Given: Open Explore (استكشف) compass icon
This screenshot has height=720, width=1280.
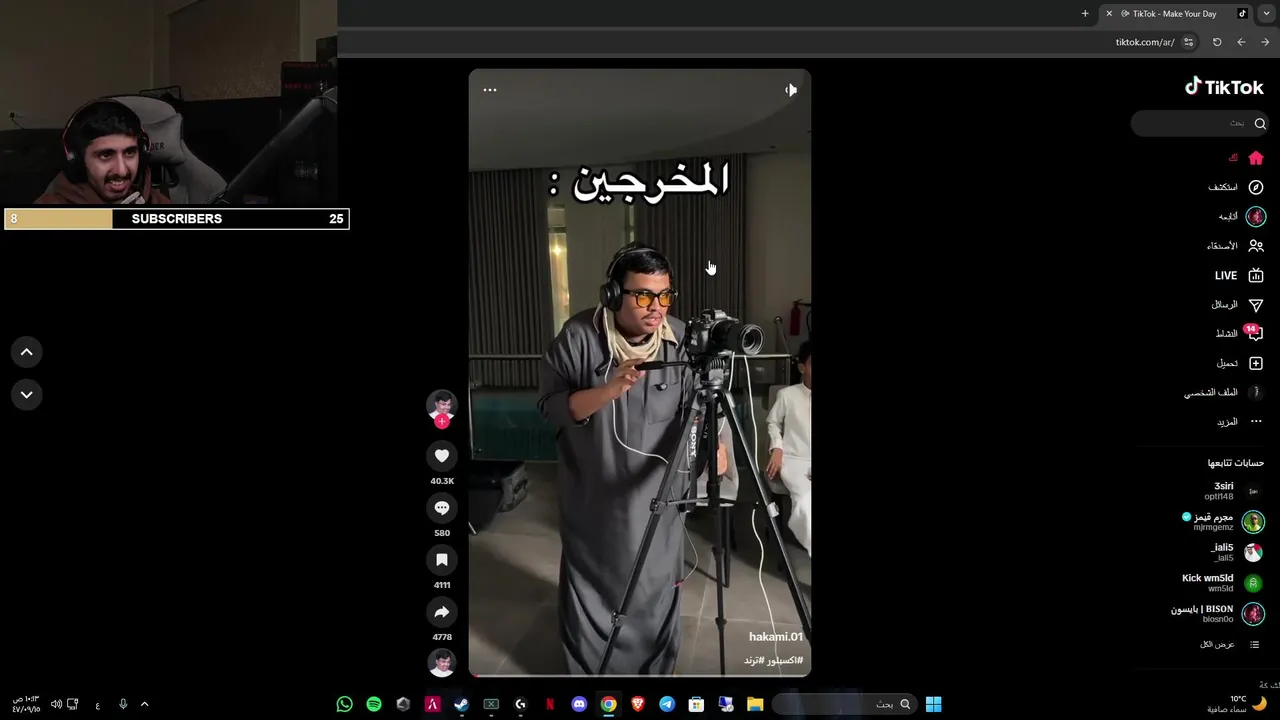Looking at the screenshot, I should click(x=1256, y=187).
